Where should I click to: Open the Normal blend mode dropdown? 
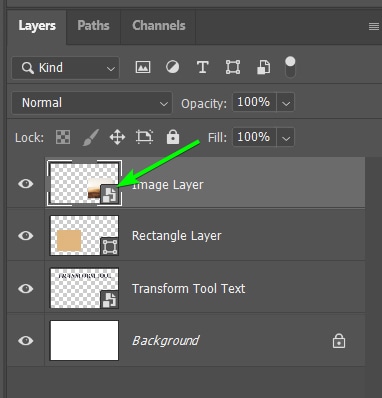click(92, 103)
